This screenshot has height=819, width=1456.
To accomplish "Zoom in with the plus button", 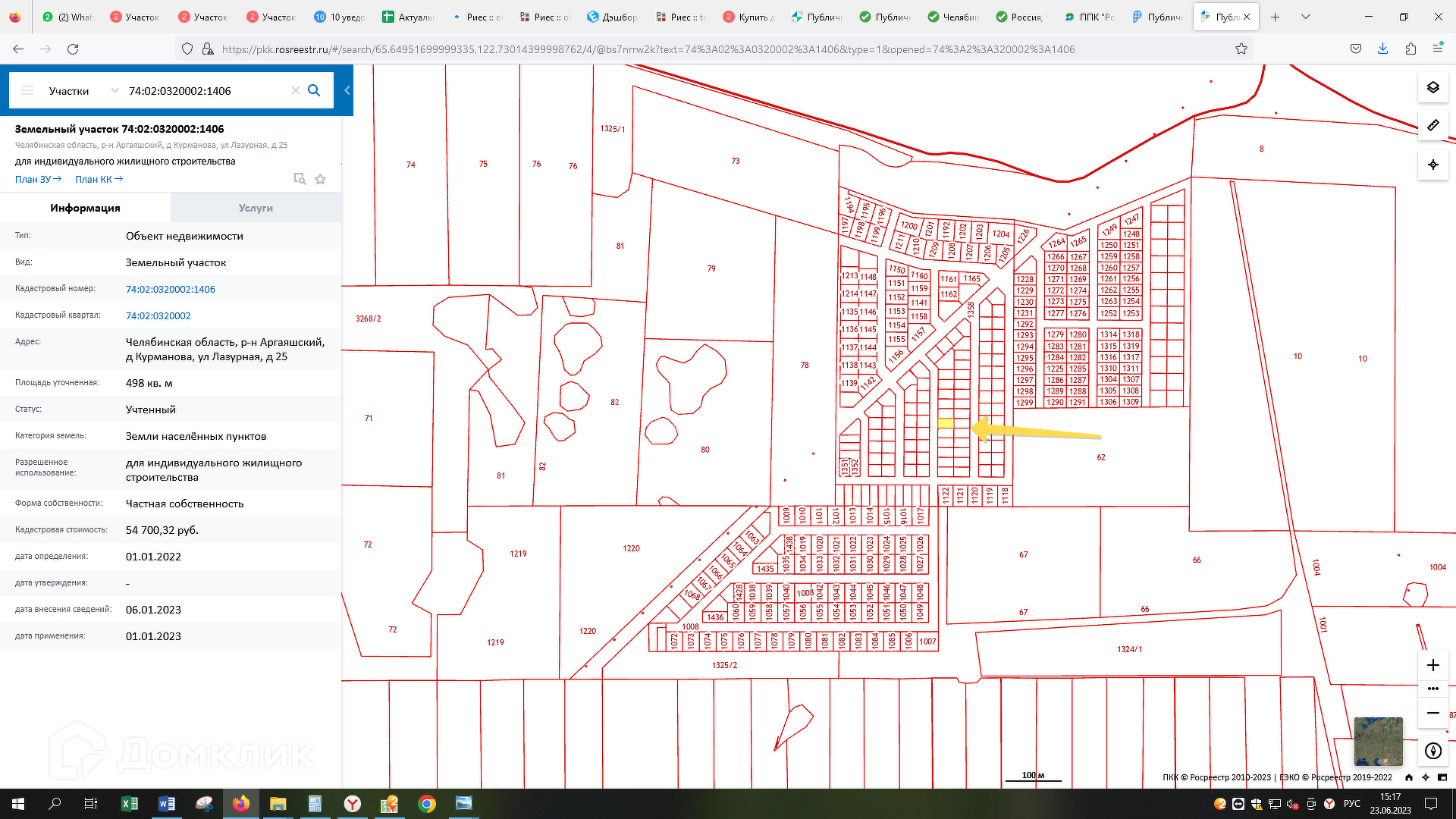I will [x=1432, y=665].
